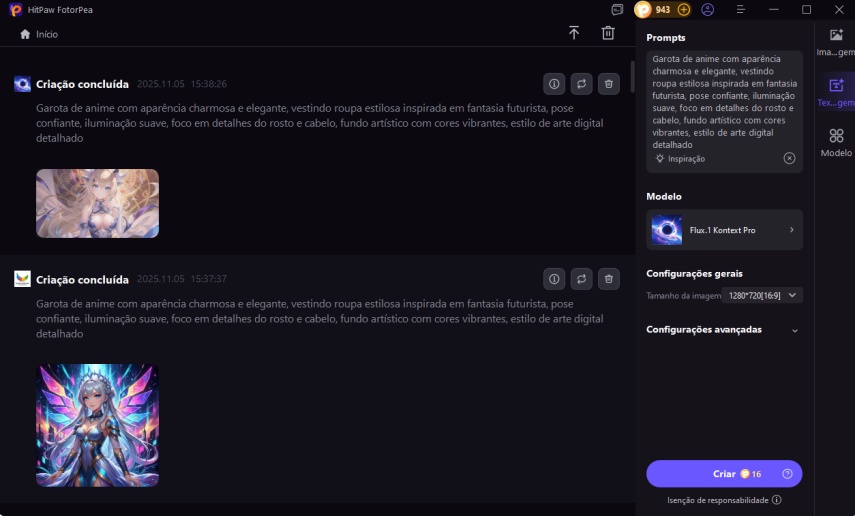
Task: Open the Flux.1 Kontext Pro model selector
Action: point(724,230)
